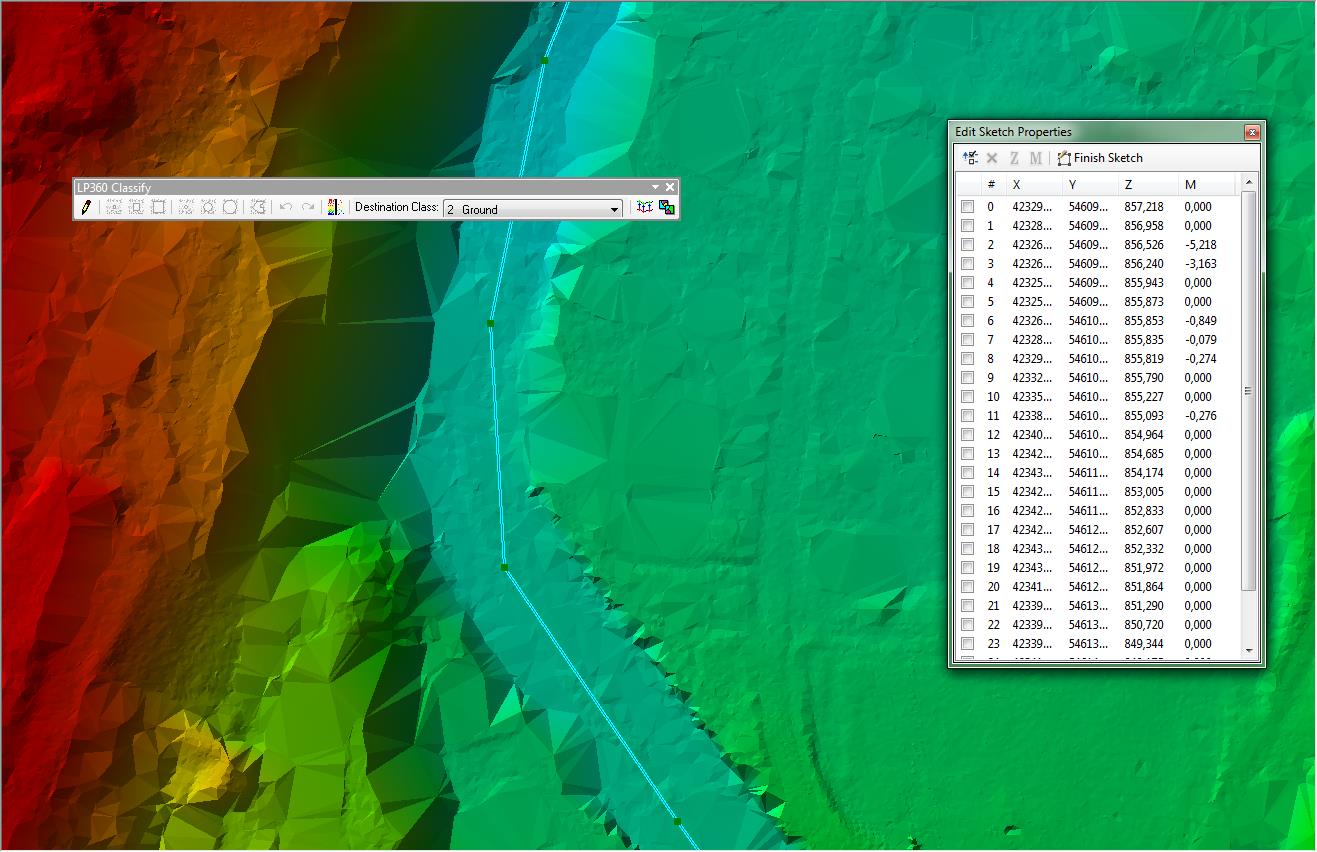Select M value -0,849
1317x852 pixels.
1200,321
